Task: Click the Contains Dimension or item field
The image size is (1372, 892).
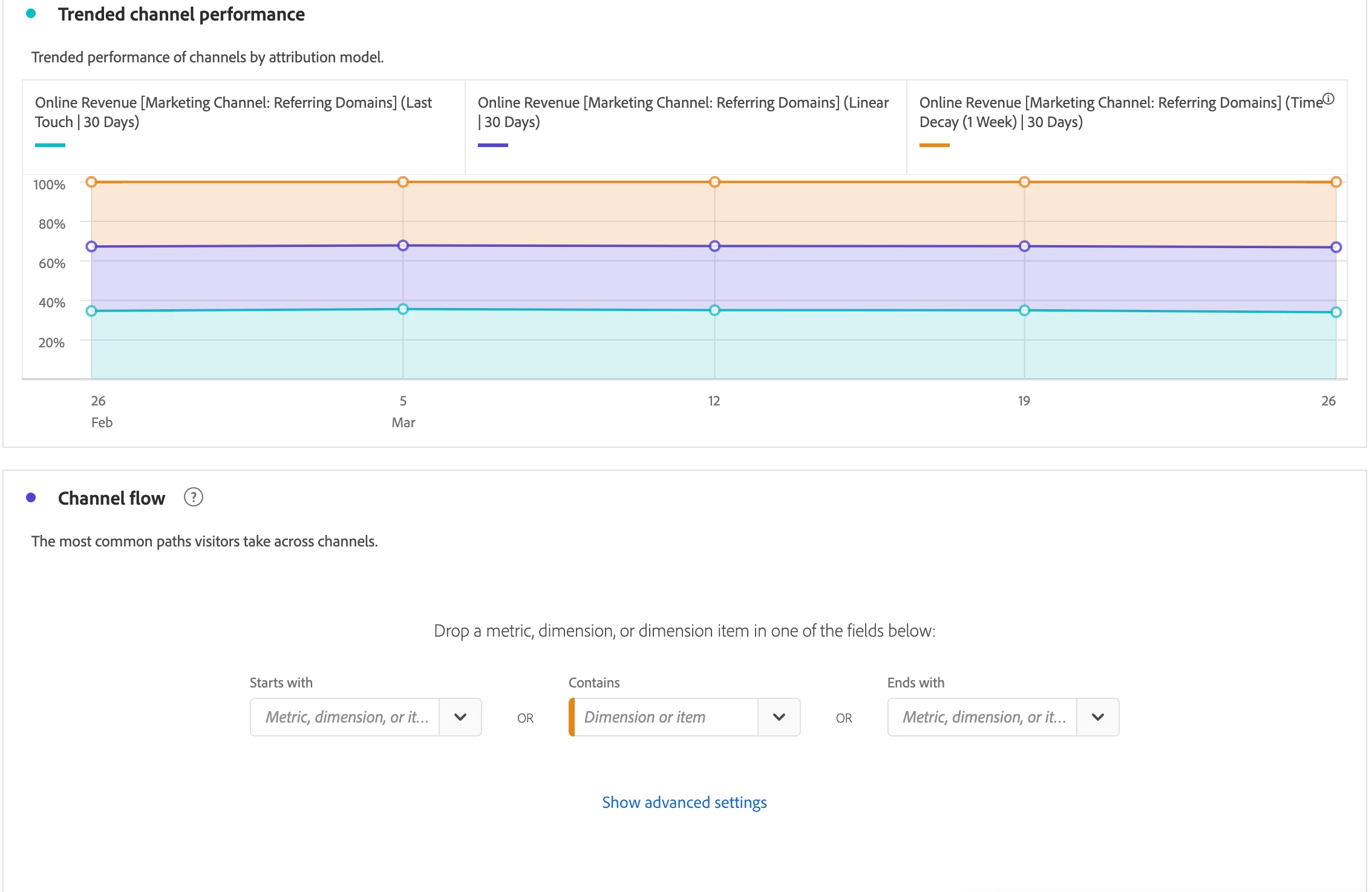Action: [x=665, y=717]
